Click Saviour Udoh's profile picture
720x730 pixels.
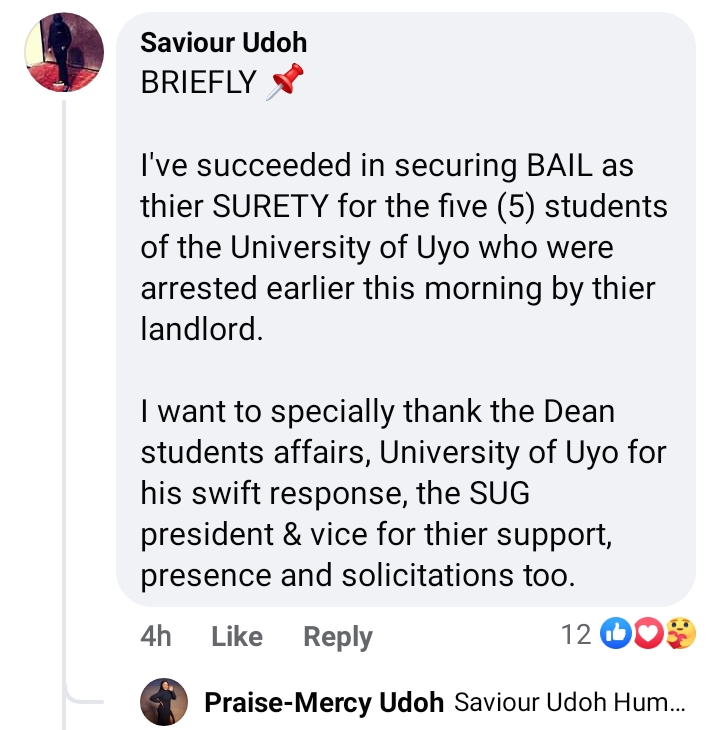(x=64, y=55)
